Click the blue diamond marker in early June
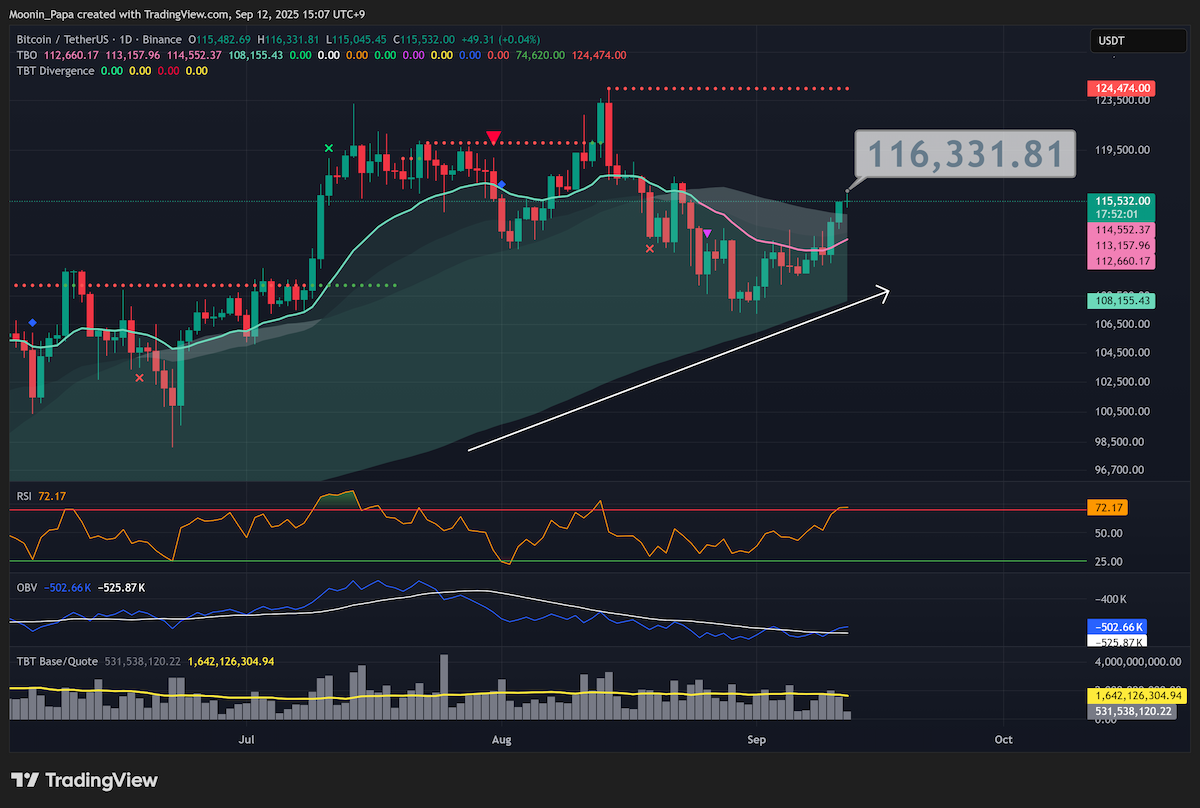This screenshot has height=808, width=1200. pyautogui.click(x=33, y=322)
